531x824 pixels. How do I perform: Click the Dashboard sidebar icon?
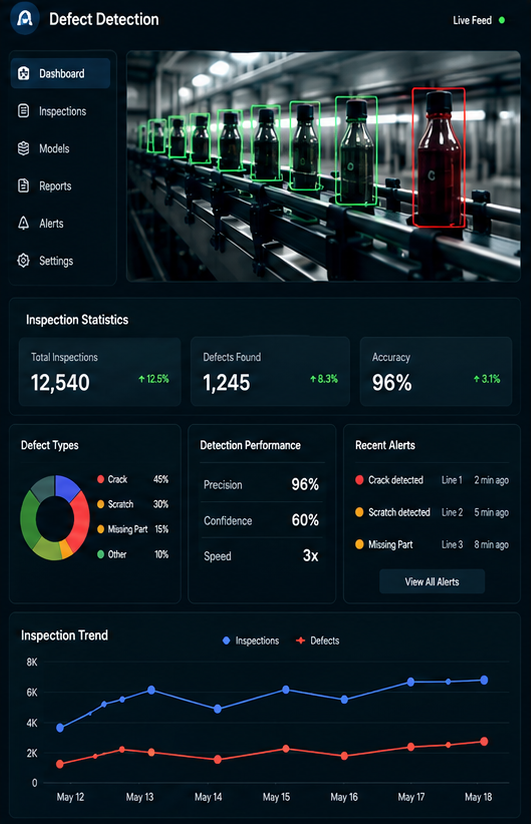[24, 74]
